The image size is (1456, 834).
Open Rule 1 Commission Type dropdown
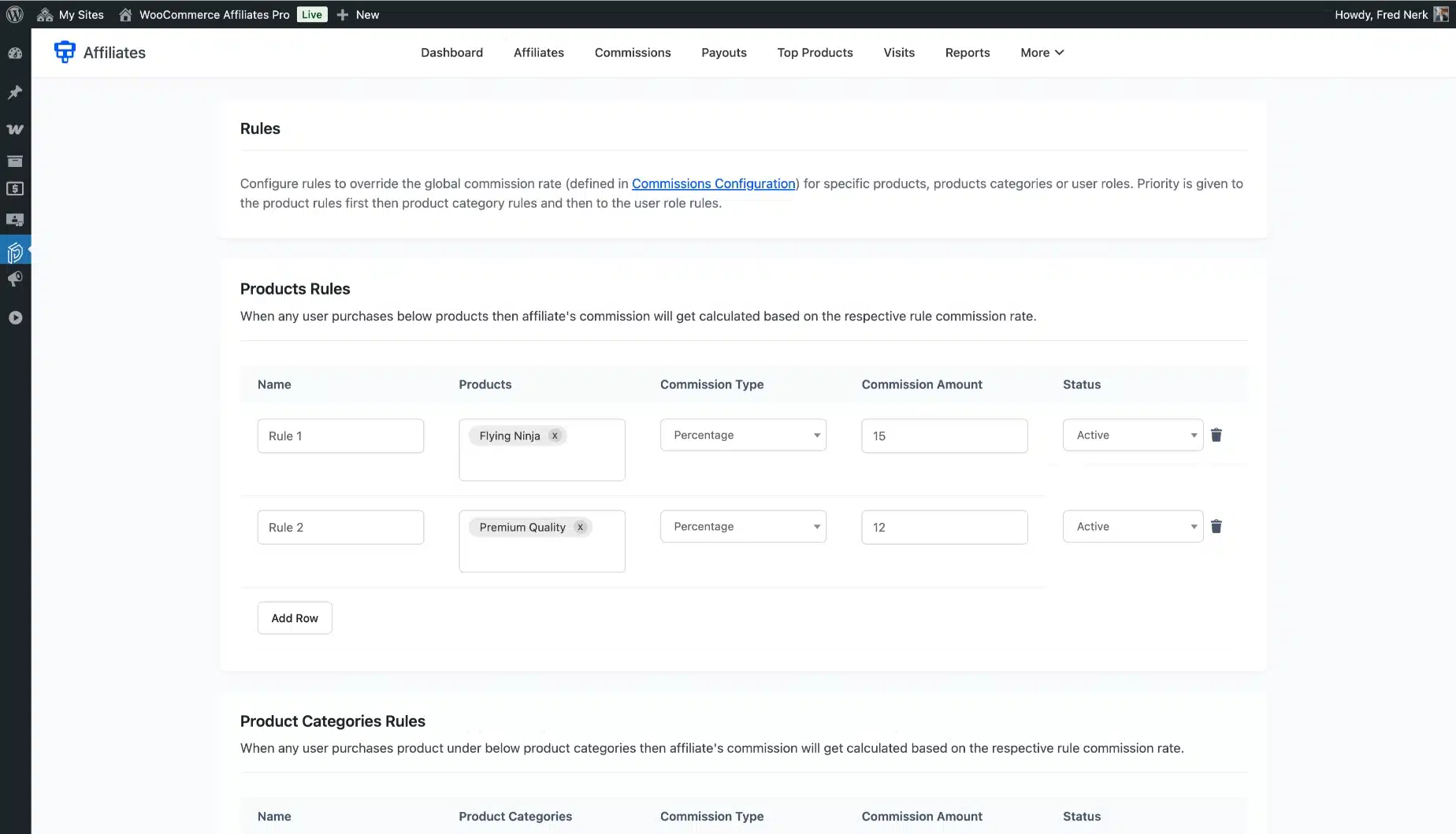[742, 435]
